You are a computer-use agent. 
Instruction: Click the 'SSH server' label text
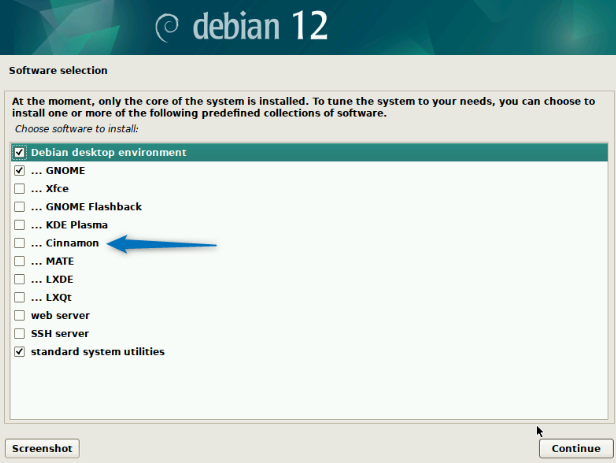60,333
